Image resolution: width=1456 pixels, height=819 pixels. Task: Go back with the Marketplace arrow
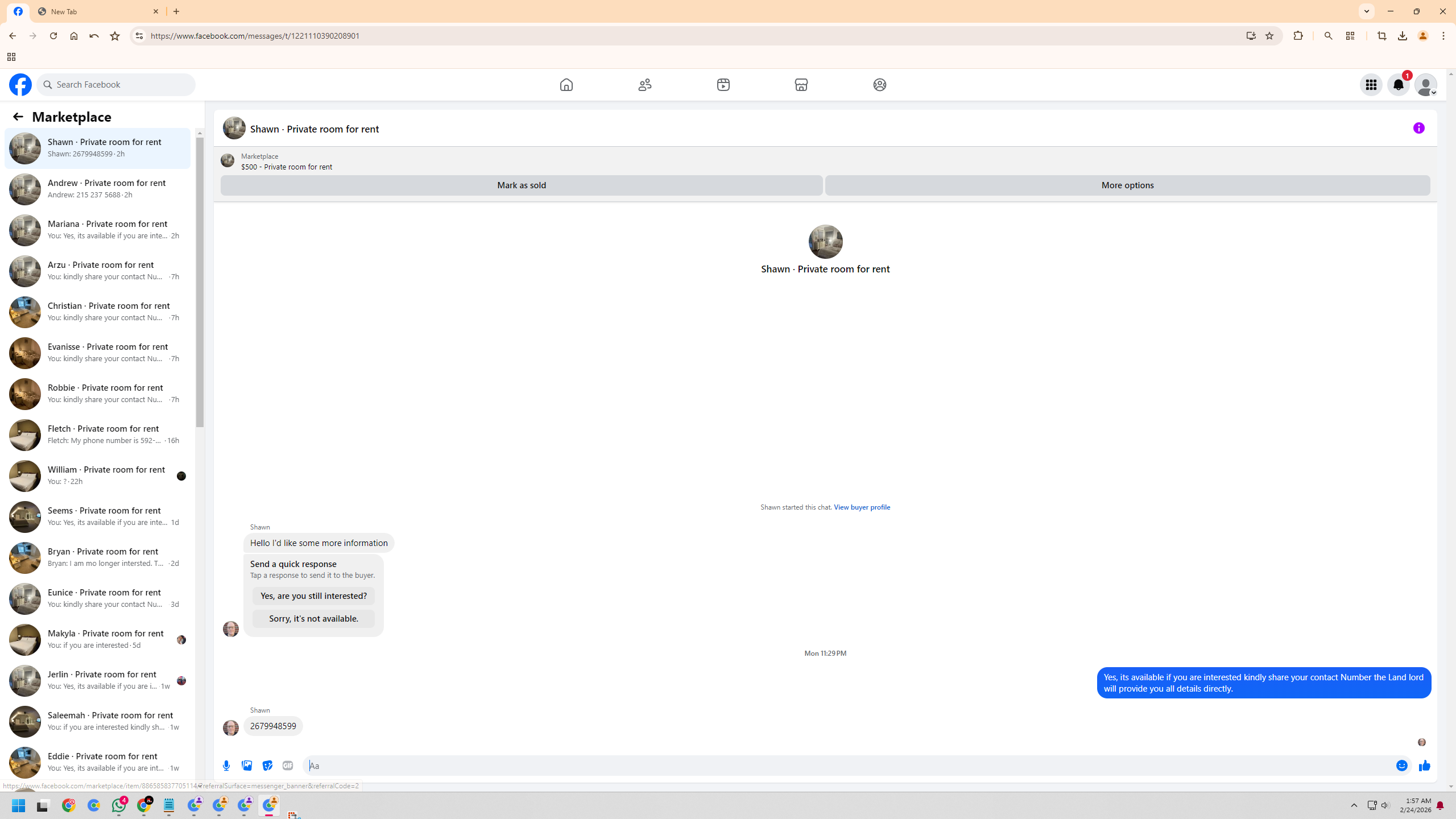tap(18, 117)
